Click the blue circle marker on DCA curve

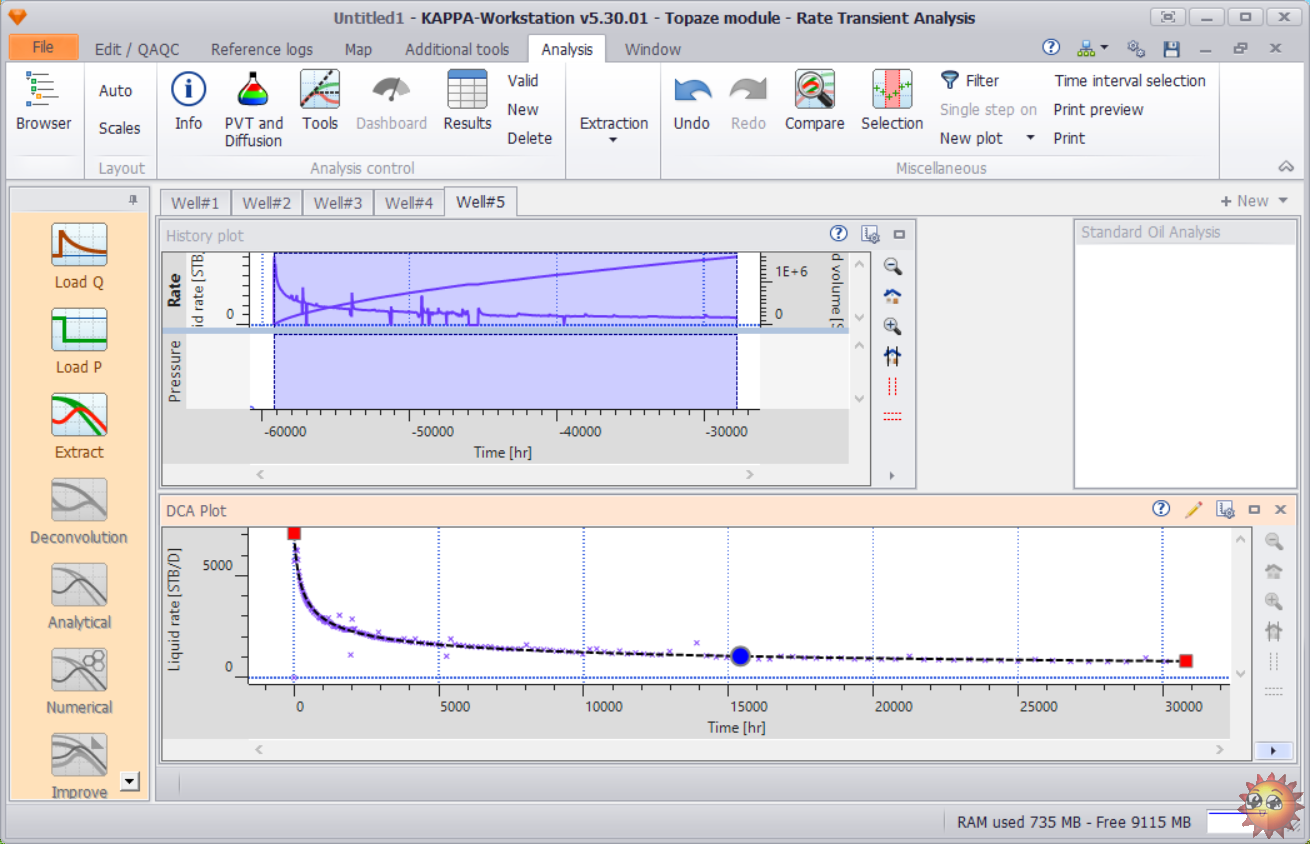pos(740,656)
